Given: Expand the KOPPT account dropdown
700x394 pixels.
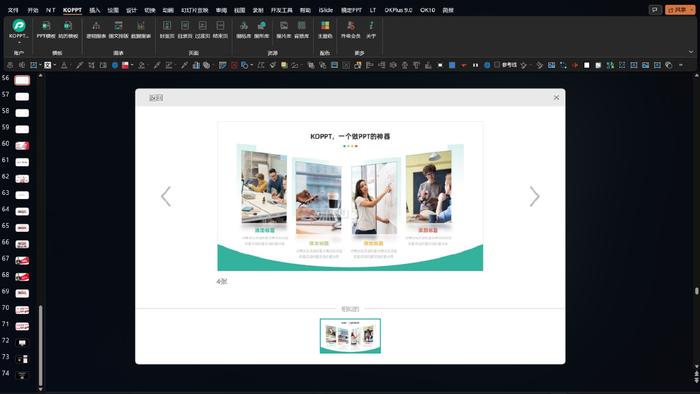Looking at the screenshot, I should coord(19,42).
